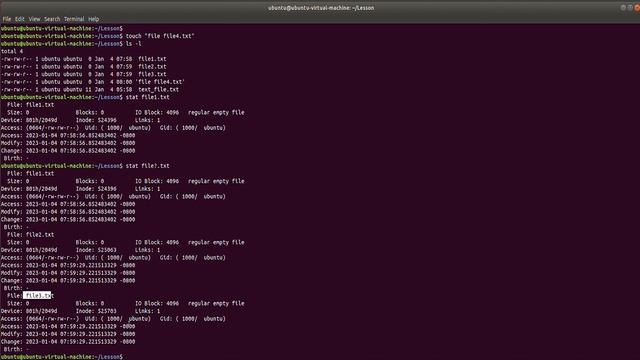Click the "stat file?.txt" command
640x360 pixels.
[x=147, y=166]
